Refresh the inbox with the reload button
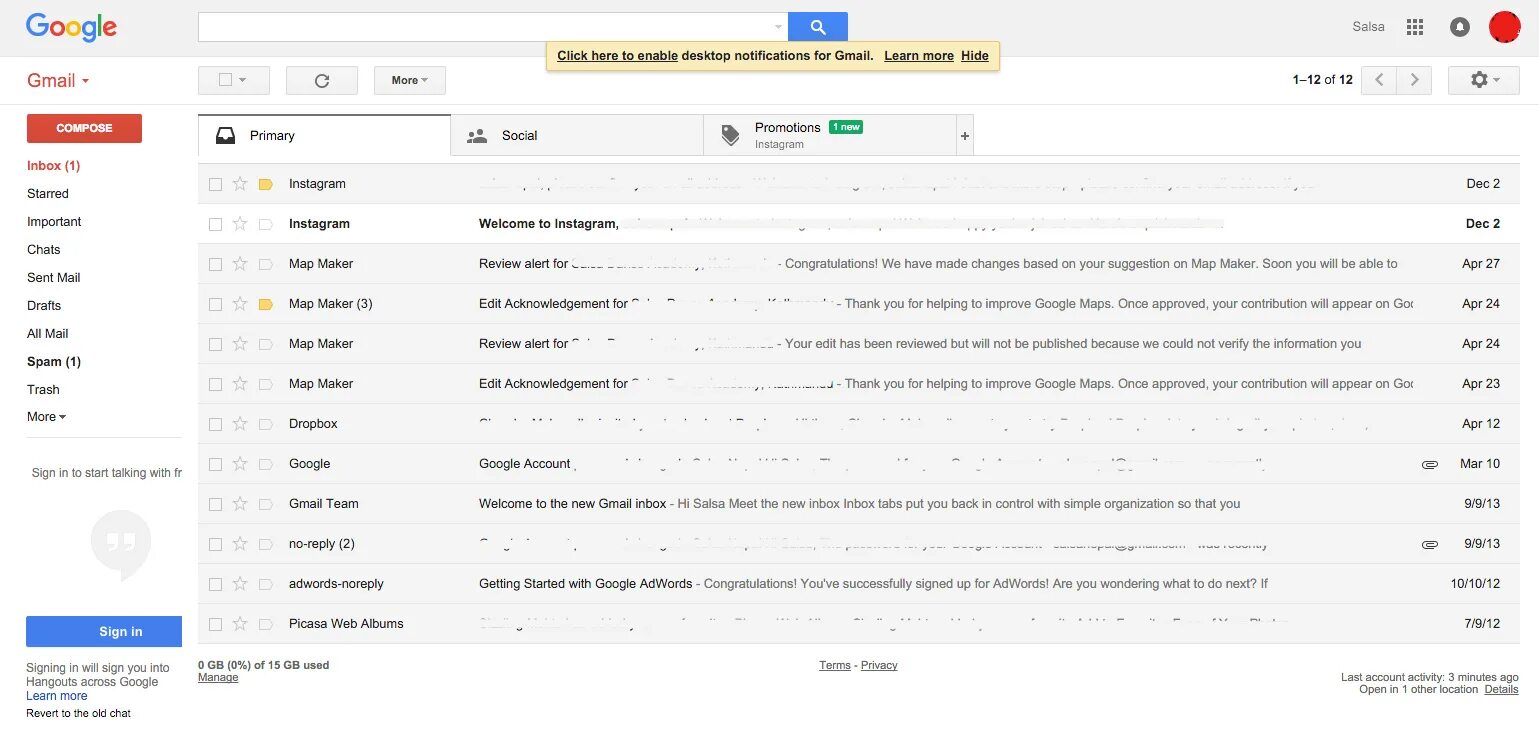Image resolution: width=1539 pixels, height=746 pixels. pos(322,81)
